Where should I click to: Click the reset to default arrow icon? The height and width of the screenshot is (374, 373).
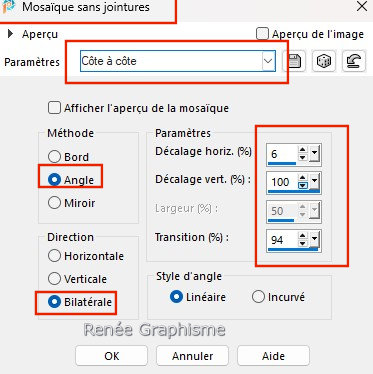[x=353, y=61]
